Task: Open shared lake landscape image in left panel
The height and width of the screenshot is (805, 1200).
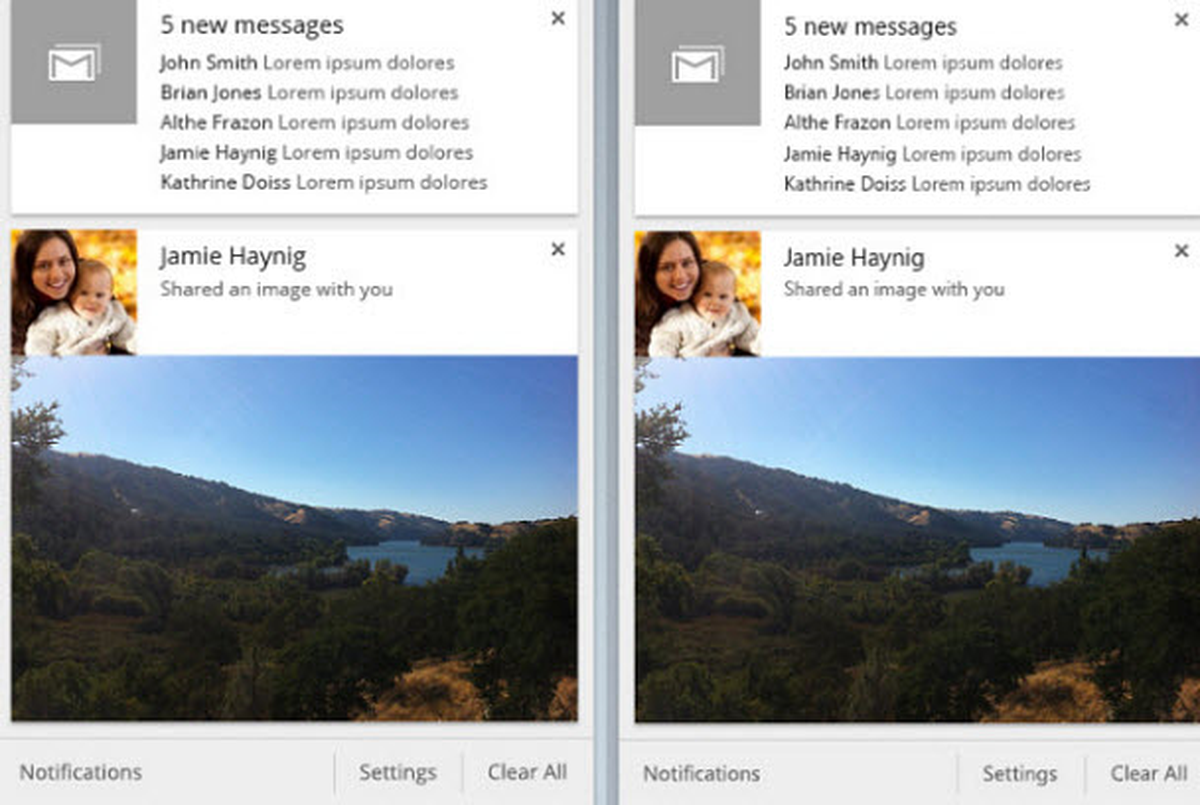Action: (294, 538)
